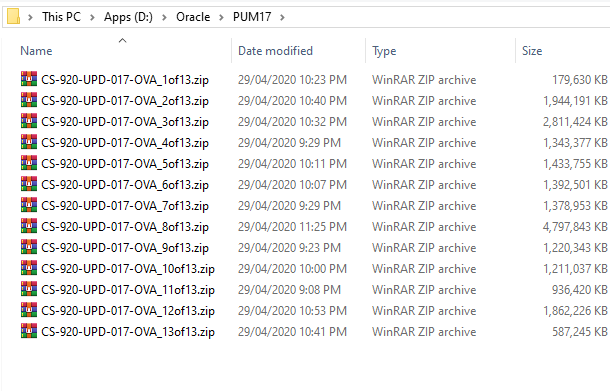Click the date 29/04/2020 10:40 PM
Screen dimensions: 610x391
[292, 101]
